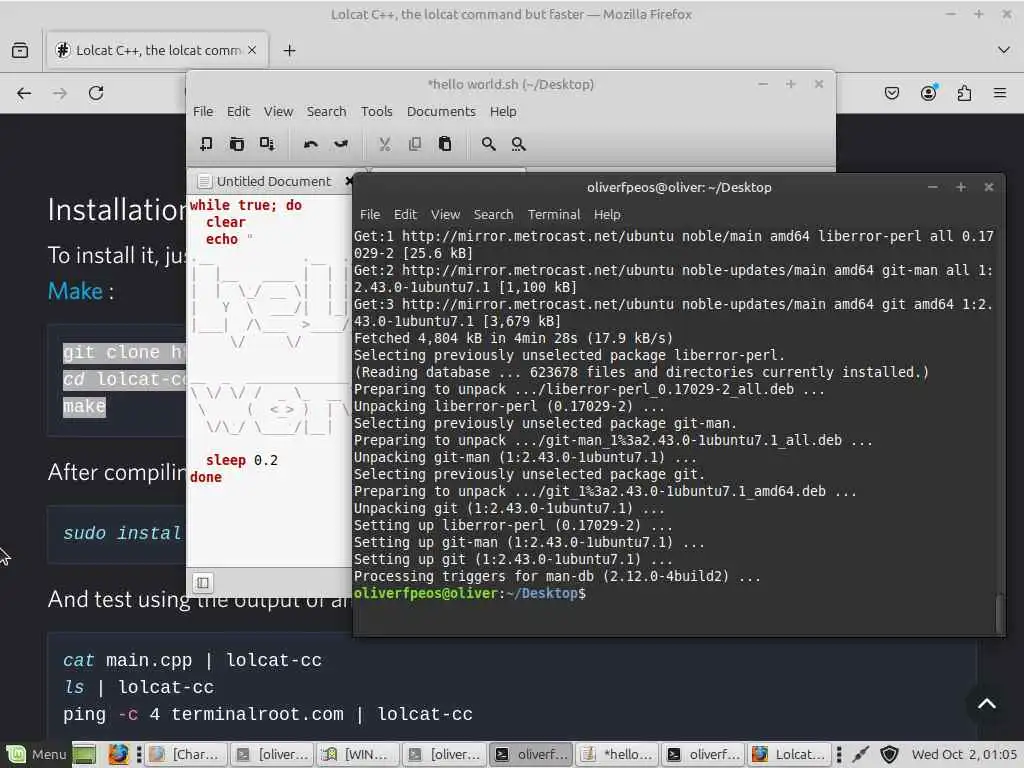Click the Pocket save icon in Firefox
Image resolution: width=1024 pixels, height=768 pixels.
point(892,93)
